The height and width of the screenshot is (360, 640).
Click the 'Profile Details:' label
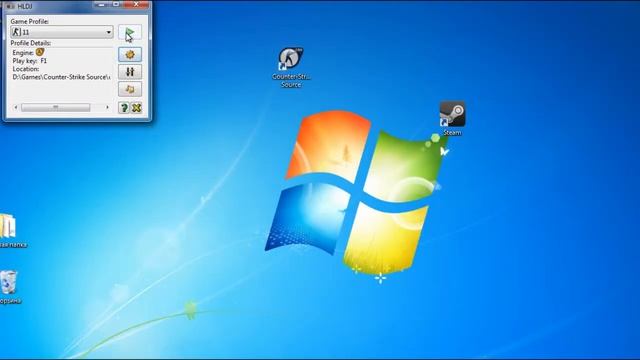[x=31, y=43]
